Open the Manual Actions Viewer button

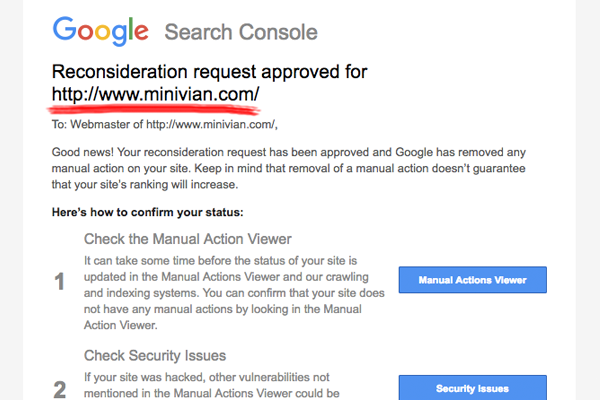coord(473,280)
